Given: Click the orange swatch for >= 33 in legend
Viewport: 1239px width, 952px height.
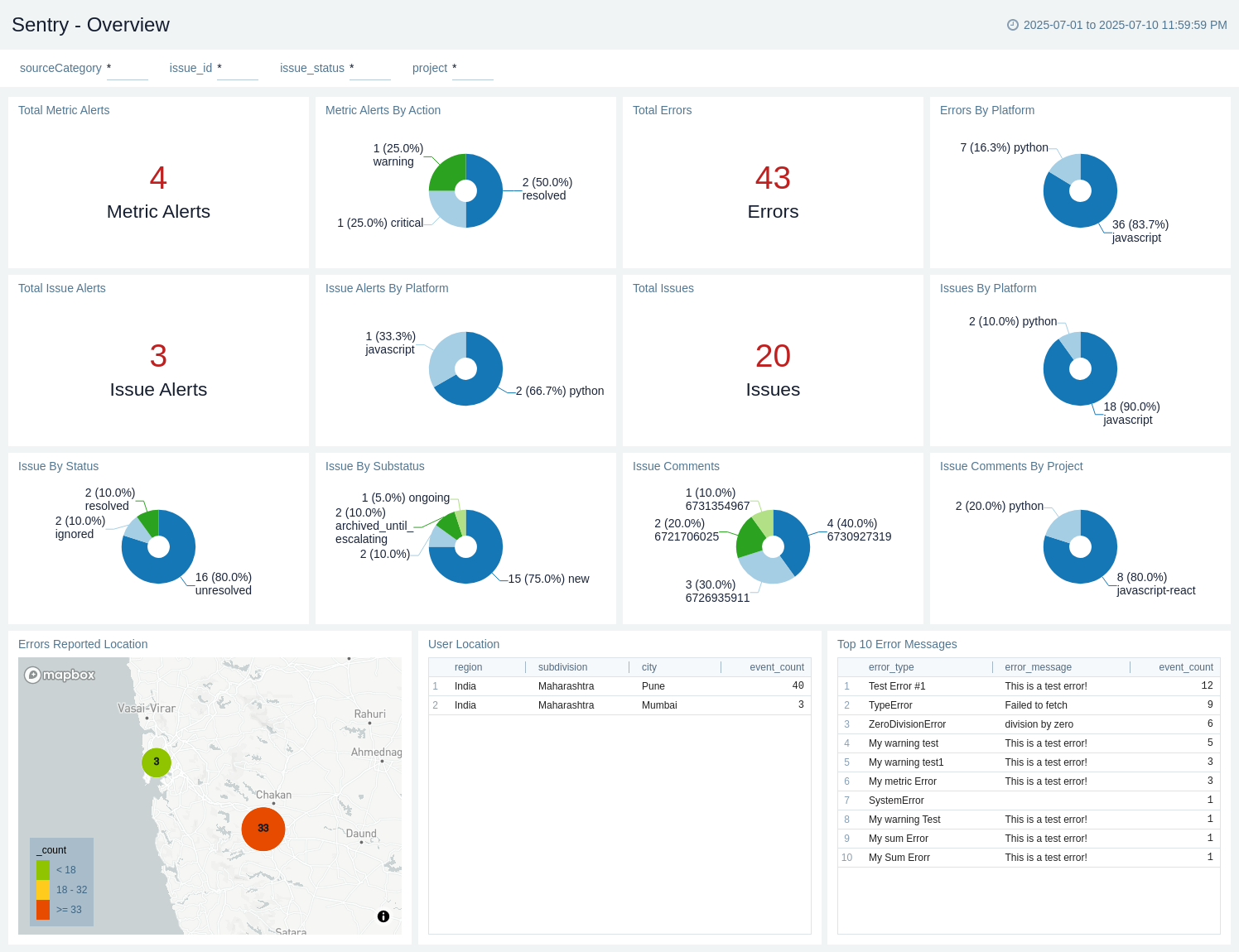Looking at the screenshot, I should 43,910.
